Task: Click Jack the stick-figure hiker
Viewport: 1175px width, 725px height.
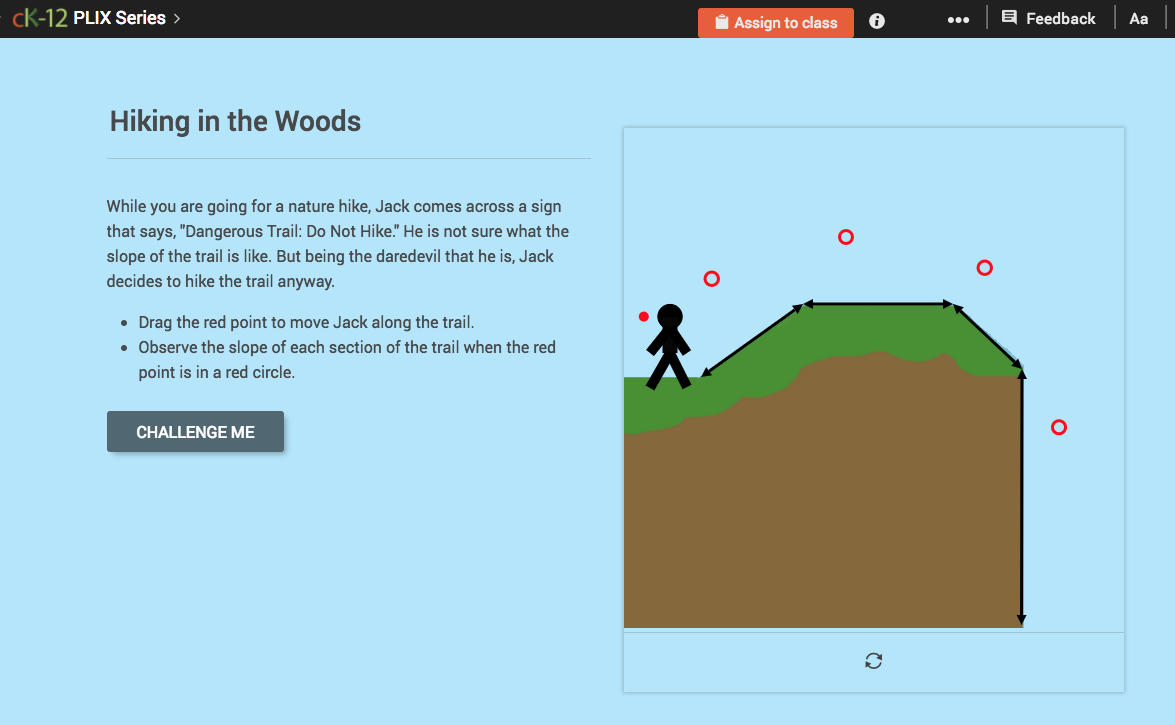Action: point(670,345)
